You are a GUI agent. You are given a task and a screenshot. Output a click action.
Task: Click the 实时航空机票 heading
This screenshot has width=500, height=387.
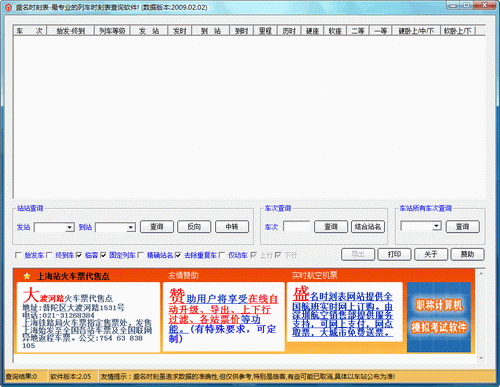[x=314, y=275]
